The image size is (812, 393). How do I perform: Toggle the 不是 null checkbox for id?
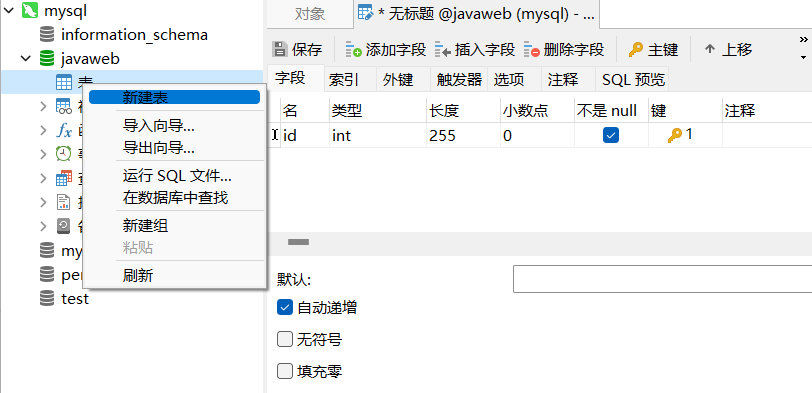tap(611, 136)
